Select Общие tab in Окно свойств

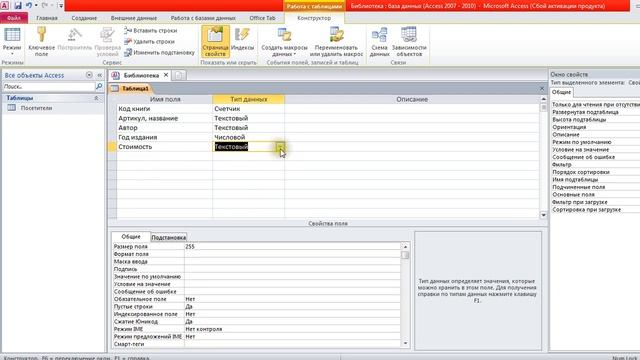pos(562,92)
